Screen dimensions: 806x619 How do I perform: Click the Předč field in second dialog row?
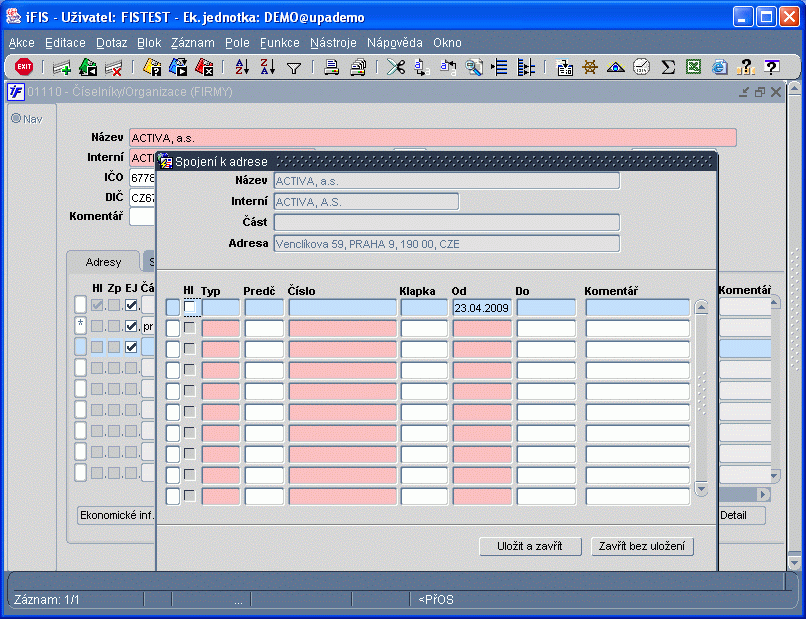[264, 329]
